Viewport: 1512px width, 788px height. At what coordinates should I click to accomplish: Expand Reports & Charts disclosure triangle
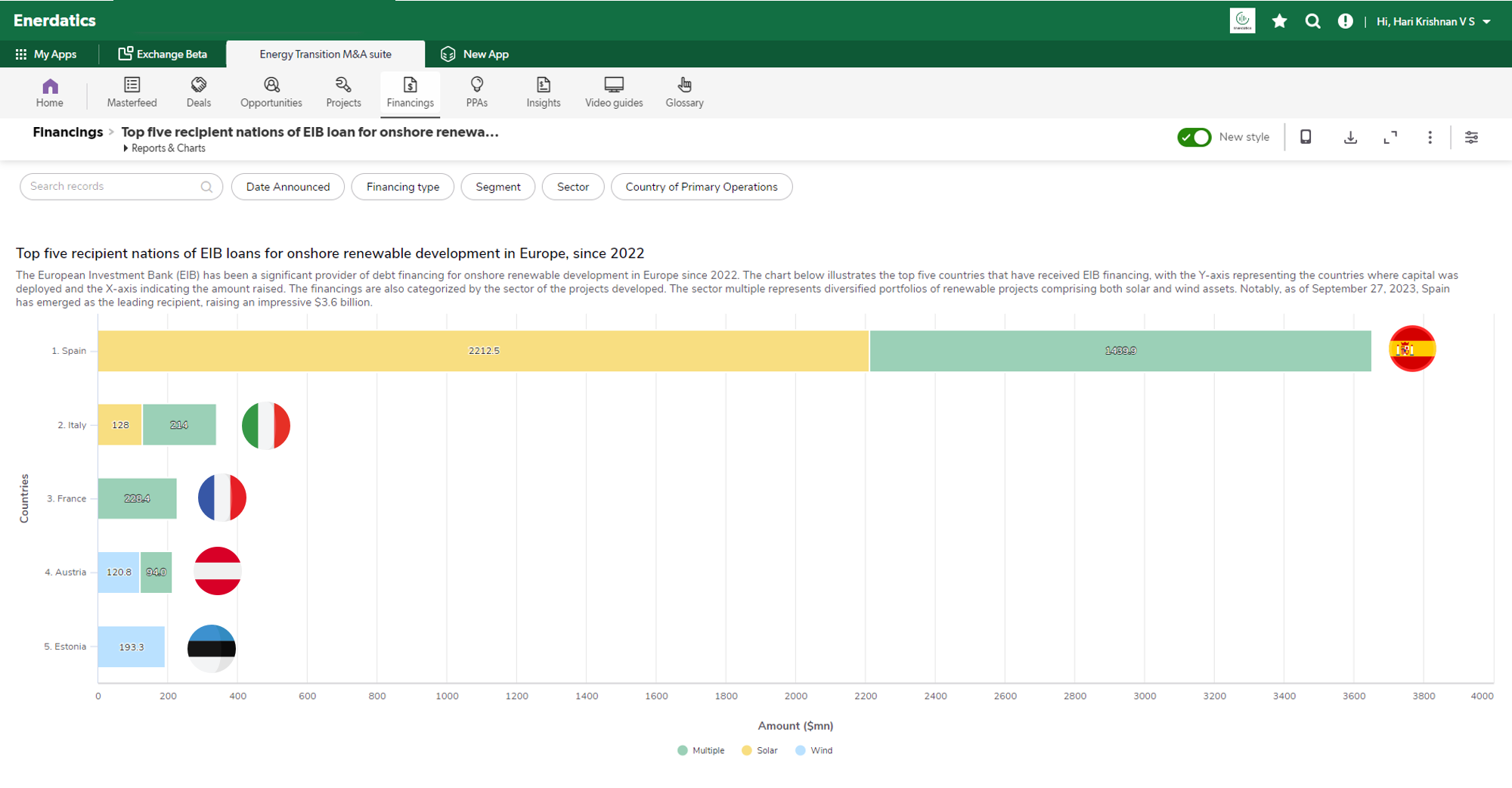[x=125, y=148]
